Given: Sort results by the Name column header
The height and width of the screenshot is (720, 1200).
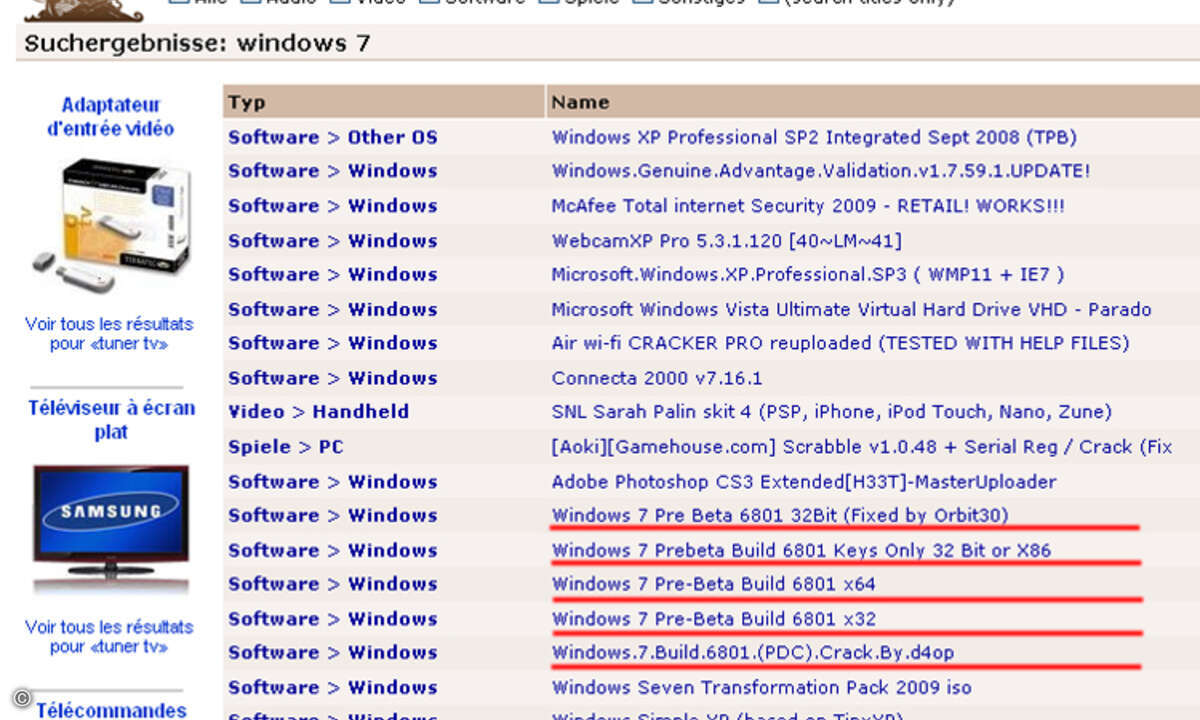Looking at the screenshot, I should [x=580, y=102].
